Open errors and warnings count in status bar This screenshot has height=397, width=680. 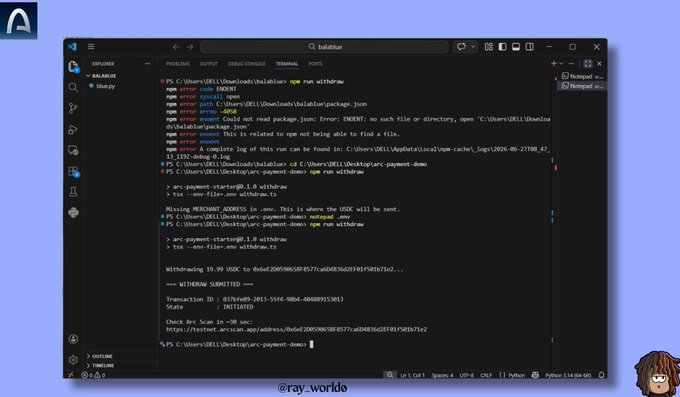[93, 375]
